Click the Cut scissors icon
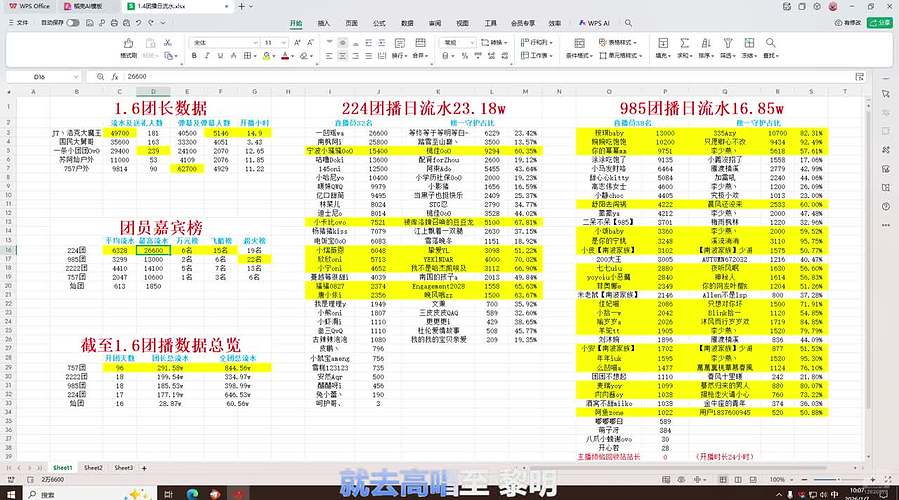899x500 pixels. [167, 43]
